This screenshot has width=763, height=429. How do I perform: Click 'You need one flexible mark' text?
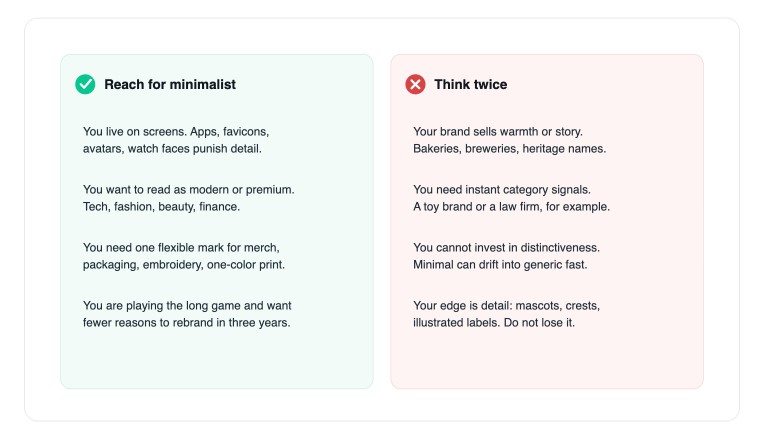click(181, 247)
